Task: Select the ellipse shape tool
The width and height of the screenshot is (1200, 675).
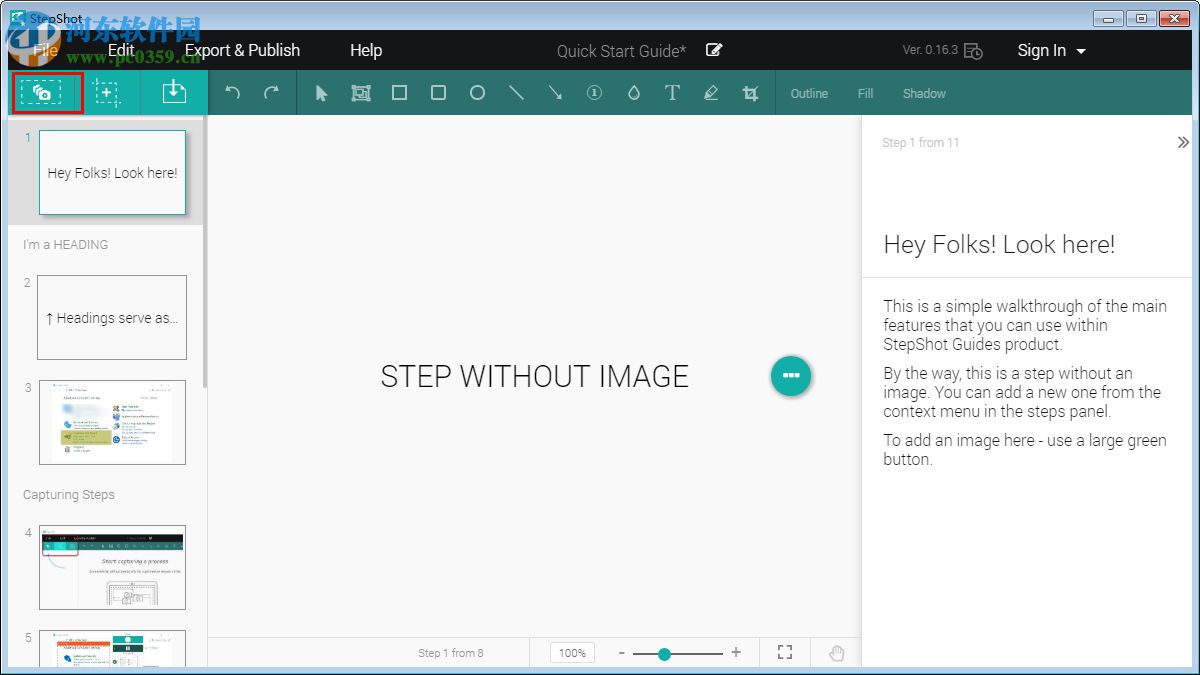Action: click(x=477, y=93)
